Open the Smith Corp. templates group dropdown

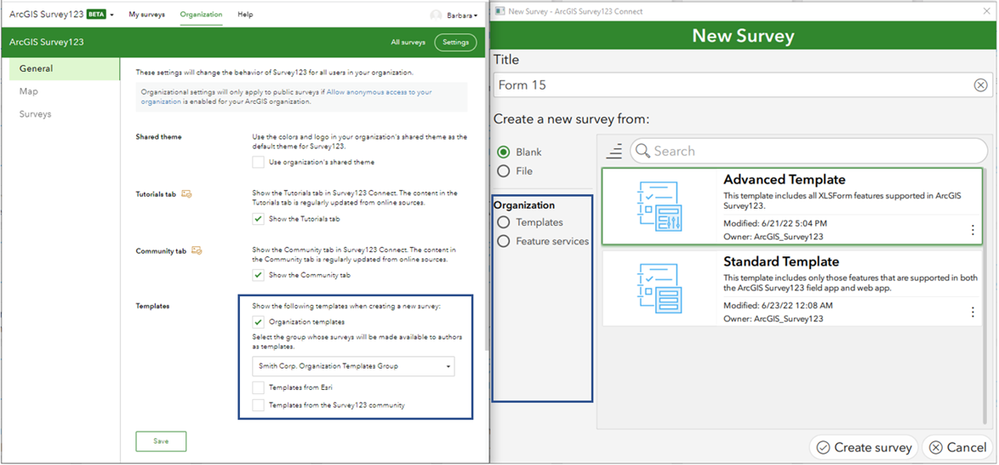coord(354,366)
